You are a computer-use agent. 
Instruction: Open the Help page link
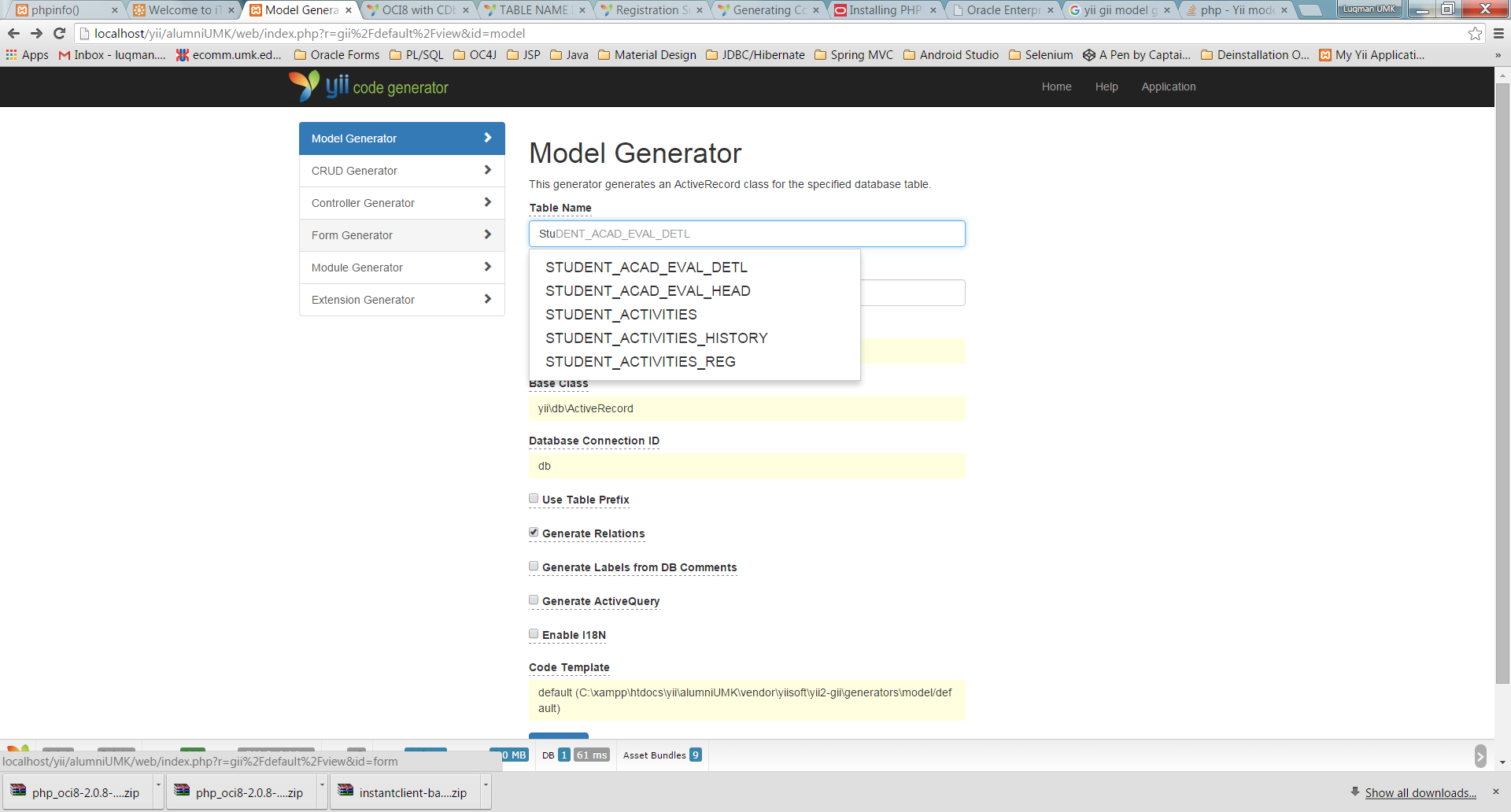point(1106,87)
